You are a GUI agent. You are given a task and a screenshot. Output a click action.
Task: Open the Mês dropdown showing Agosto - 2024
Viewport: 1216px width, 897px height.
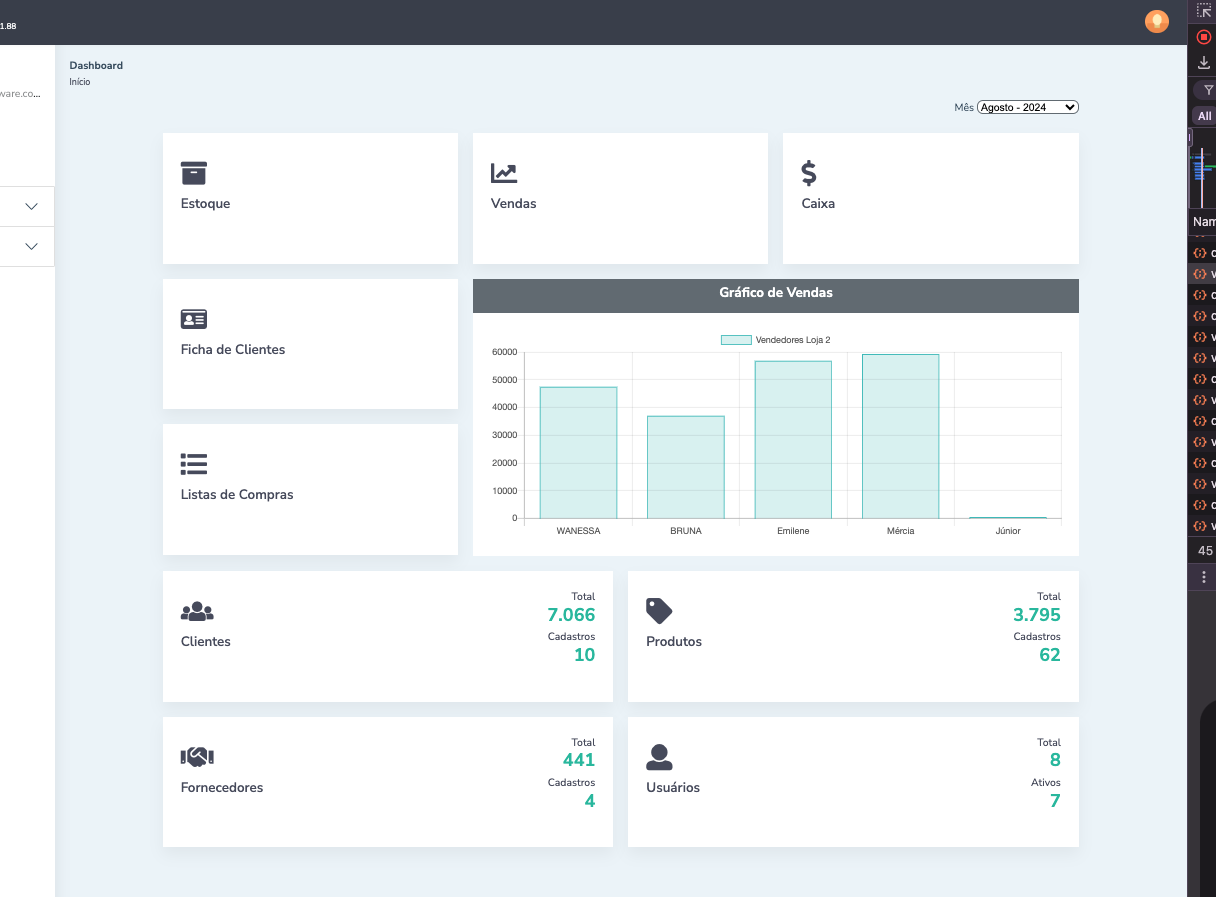coord(1027,107)
